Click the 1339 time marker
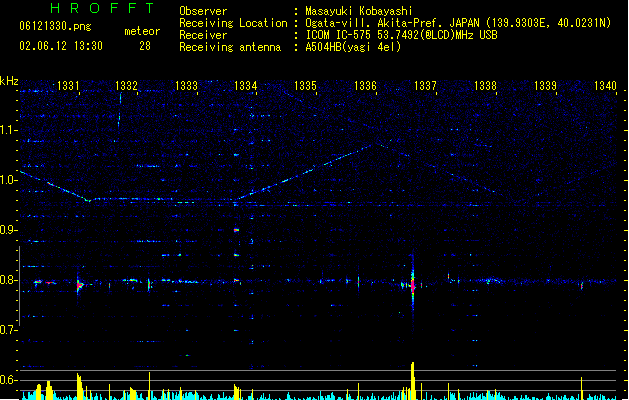The height and width of the screenshot is (400, 629). coord(546,86)
